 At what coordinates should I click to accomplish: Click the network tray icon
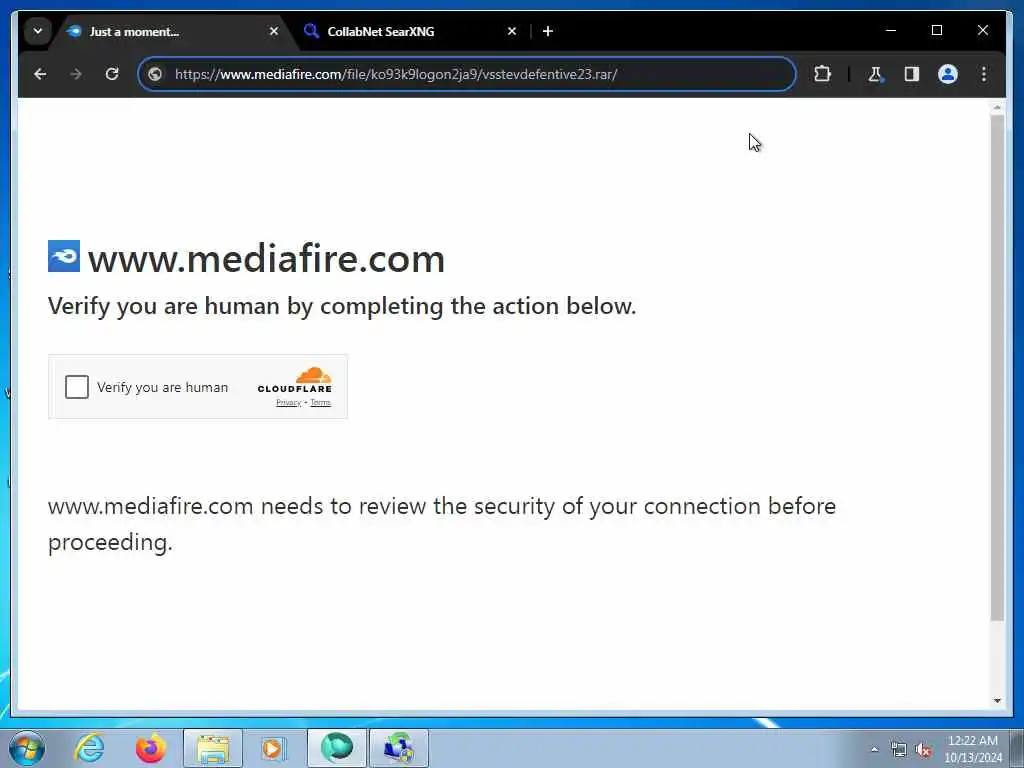point(899,750)
